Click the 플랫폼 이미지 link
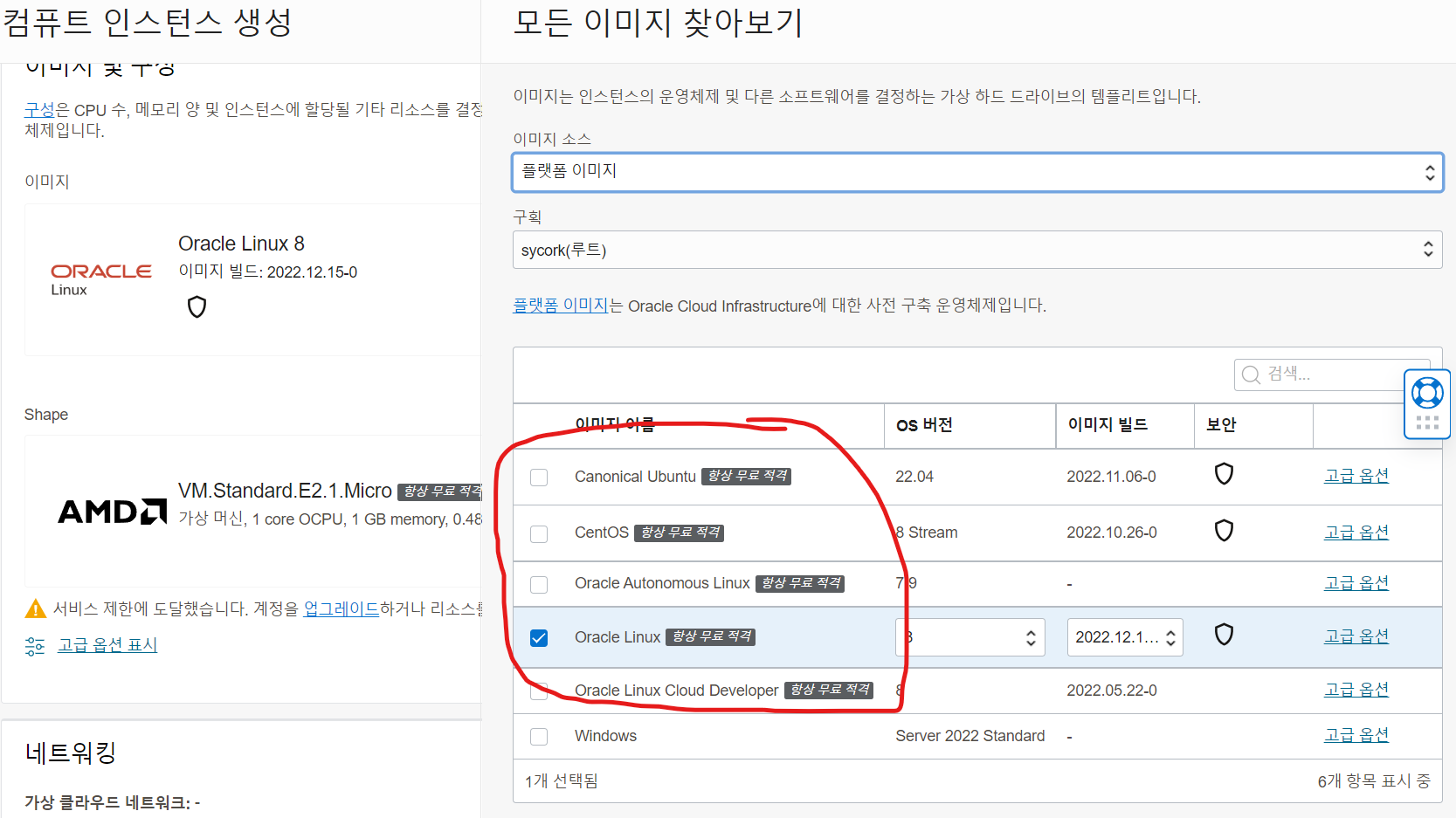This screenshot has height=818, width=1456. (560, 306)
